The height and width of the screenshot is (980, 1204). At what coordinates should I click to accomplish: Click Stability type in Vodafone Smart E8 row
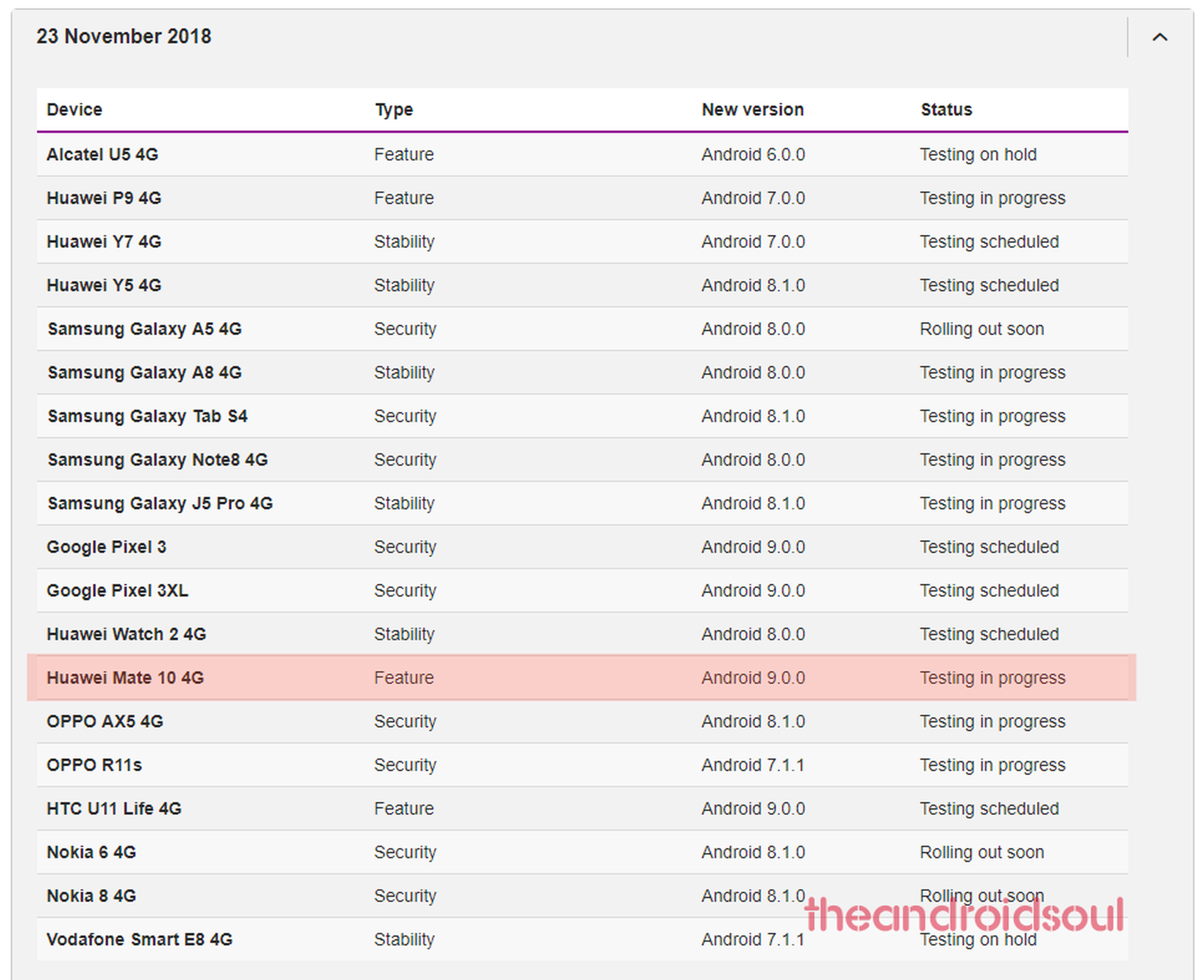404,940
